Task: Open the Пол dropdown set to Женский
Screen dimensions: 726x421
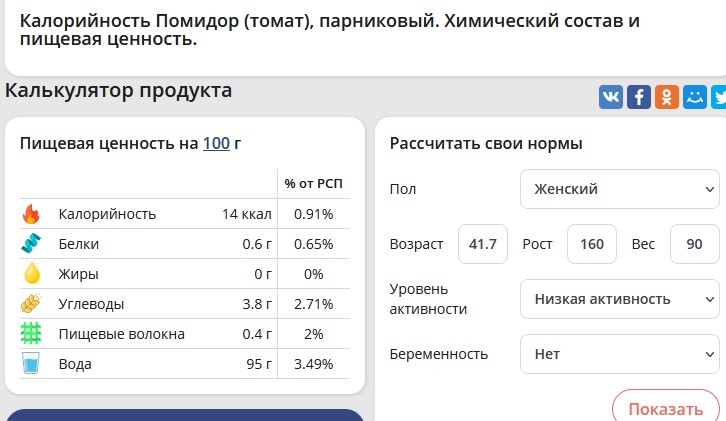Action: [x=620, y=189]
